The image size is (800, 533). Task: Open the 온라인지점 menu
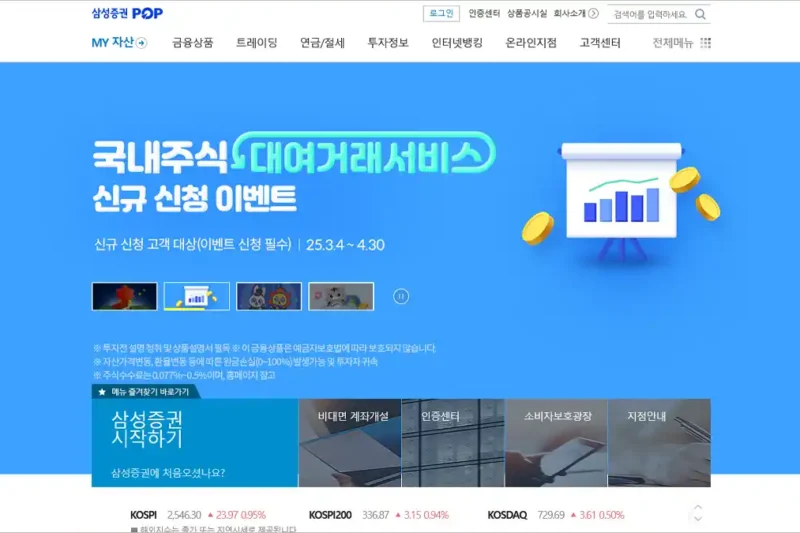point(531,43)
